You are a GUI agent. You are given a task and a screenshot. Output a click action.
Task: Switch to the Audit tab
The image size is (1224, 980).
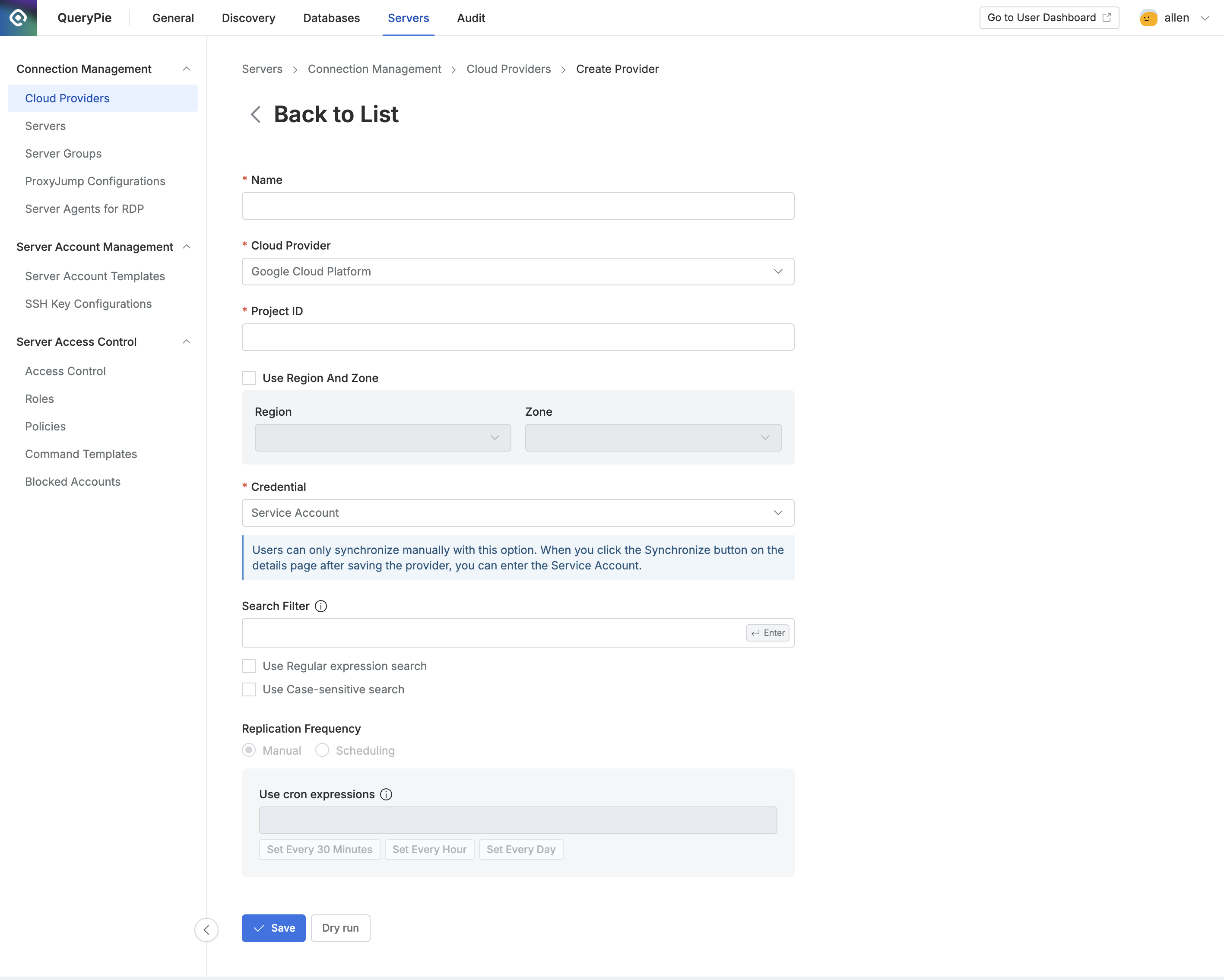[471, 18]
